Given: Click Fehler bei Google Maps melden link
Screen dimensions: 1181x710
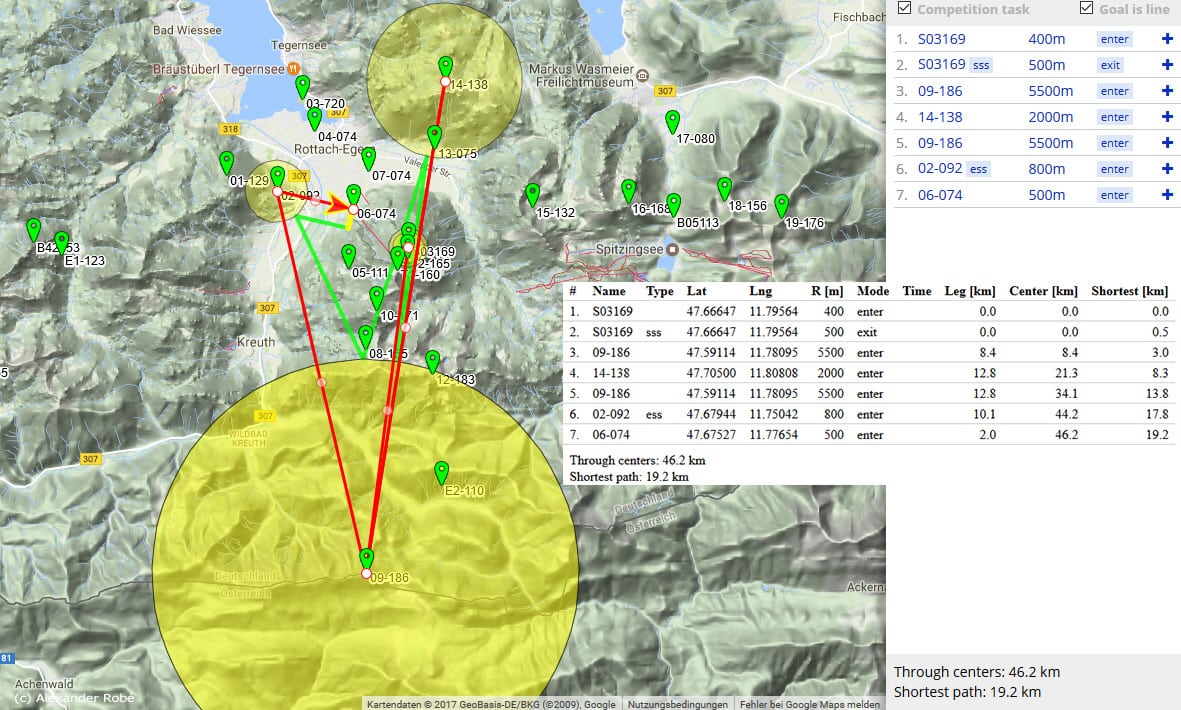Looking at the screenshot, I should tap(810, 704).
